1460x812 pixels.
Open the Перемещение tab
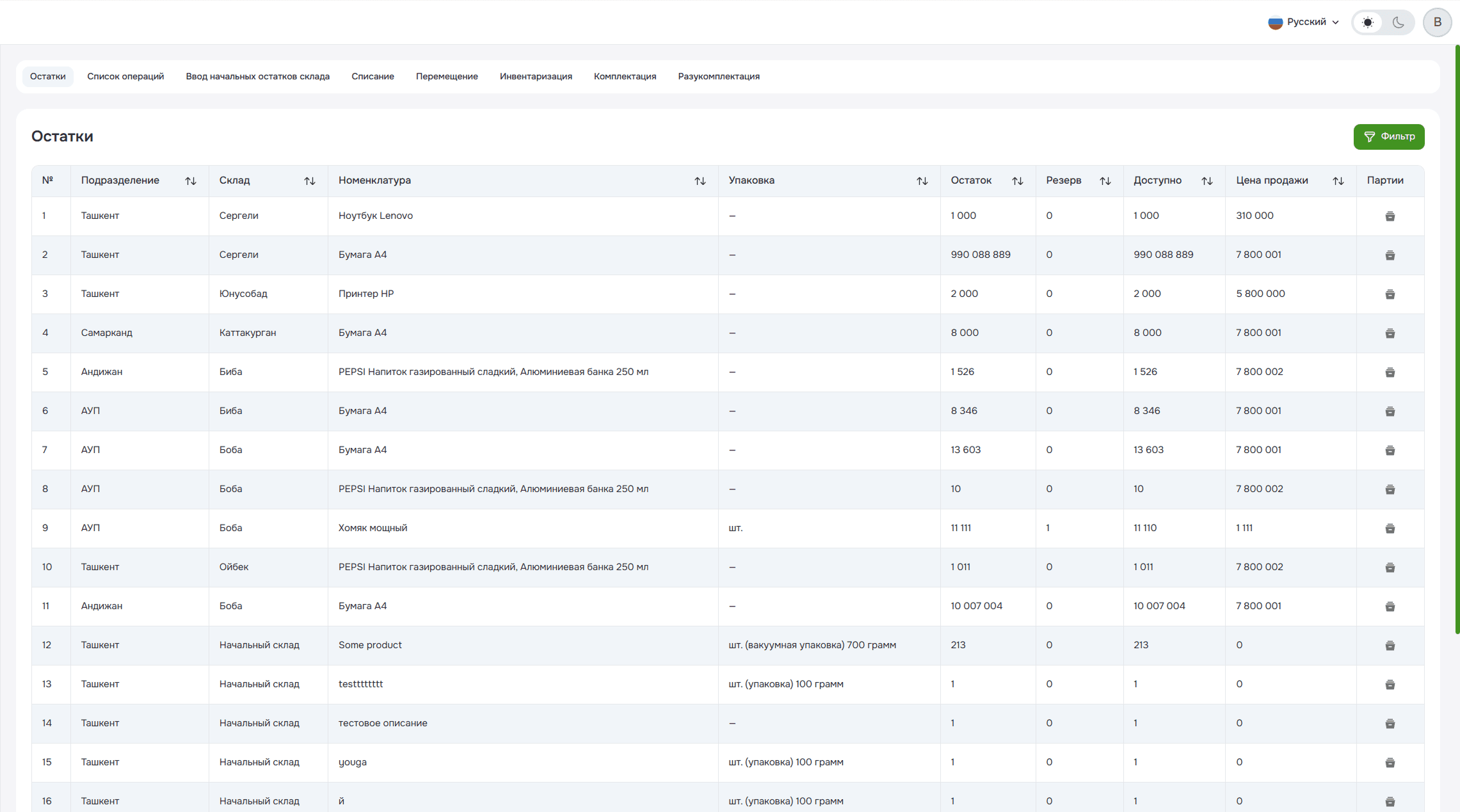(447, 76)
